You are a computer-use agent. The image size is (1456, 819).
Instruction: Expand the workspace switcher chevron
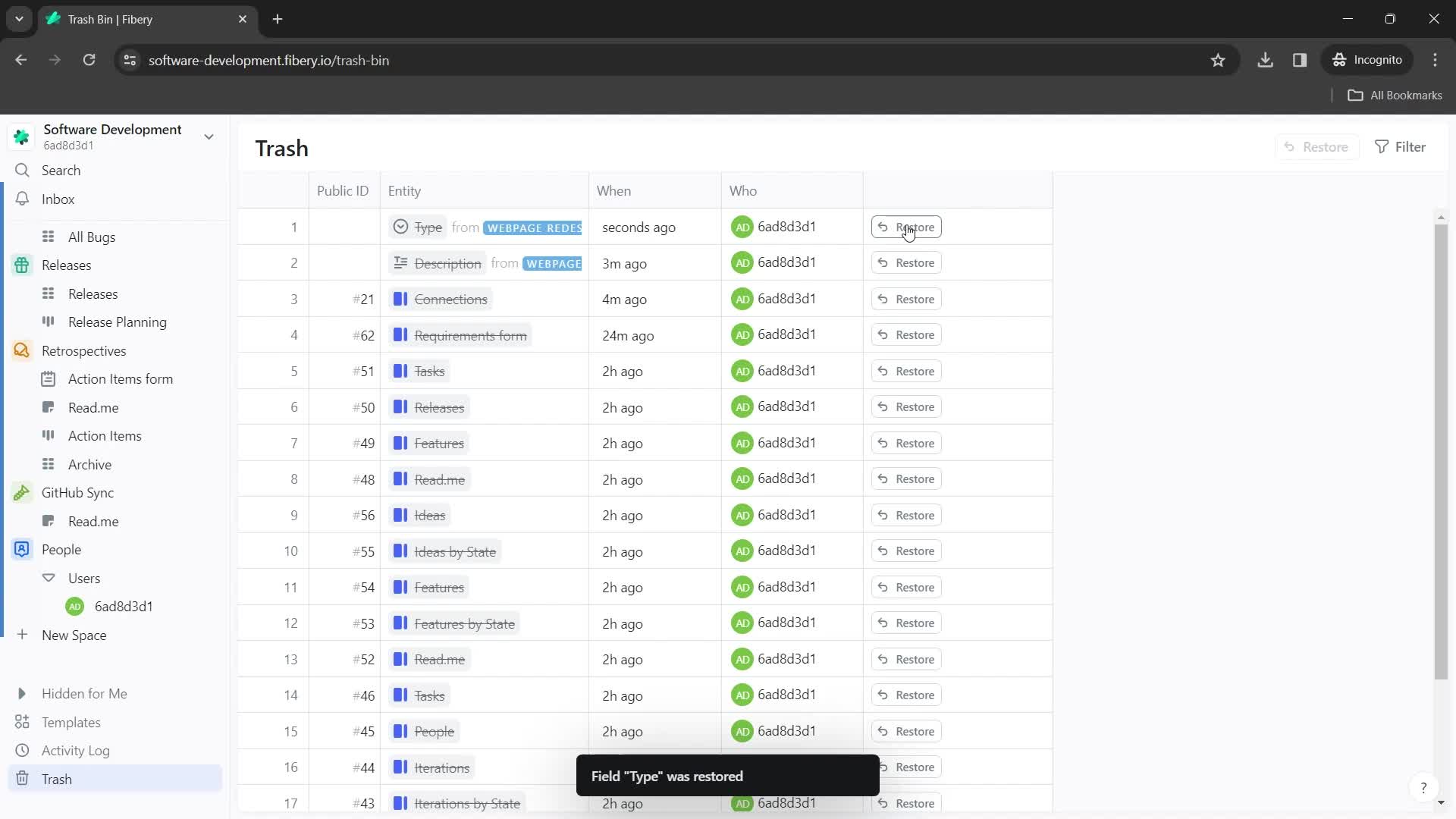tap(209, 136)
